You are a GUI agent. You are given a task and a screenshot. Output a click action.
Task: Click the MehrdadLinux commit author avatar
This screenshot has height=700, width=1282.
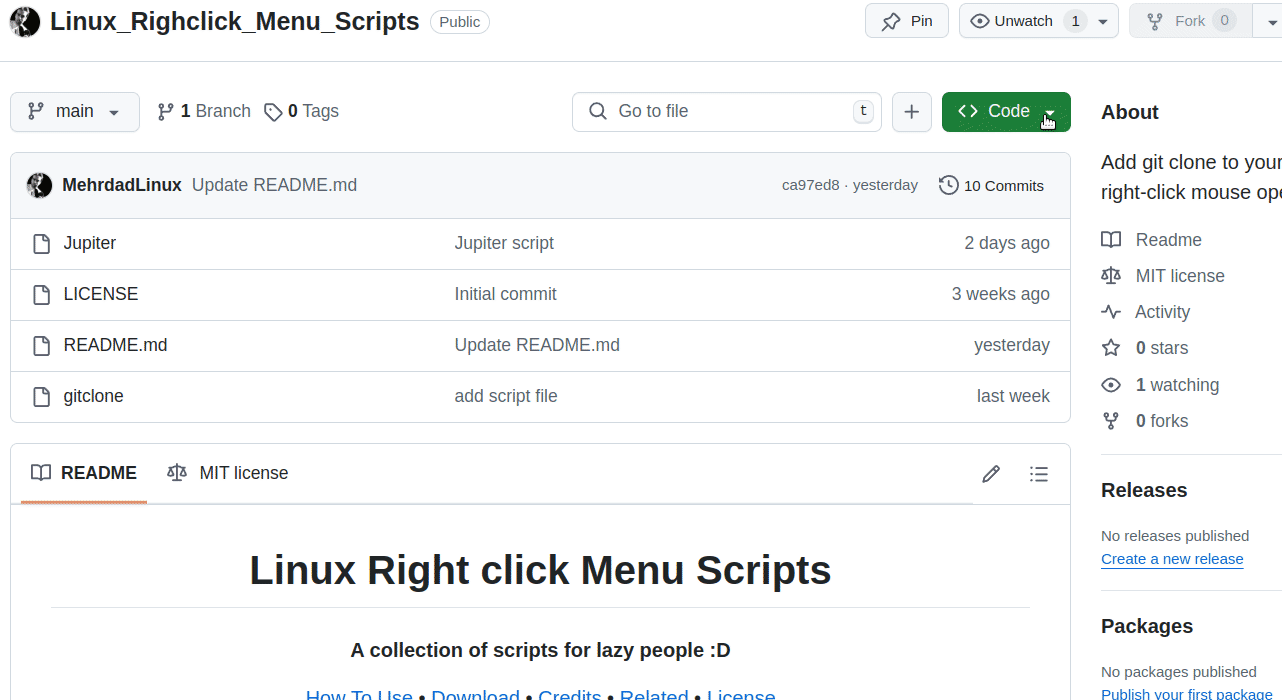tap(39, 185)
